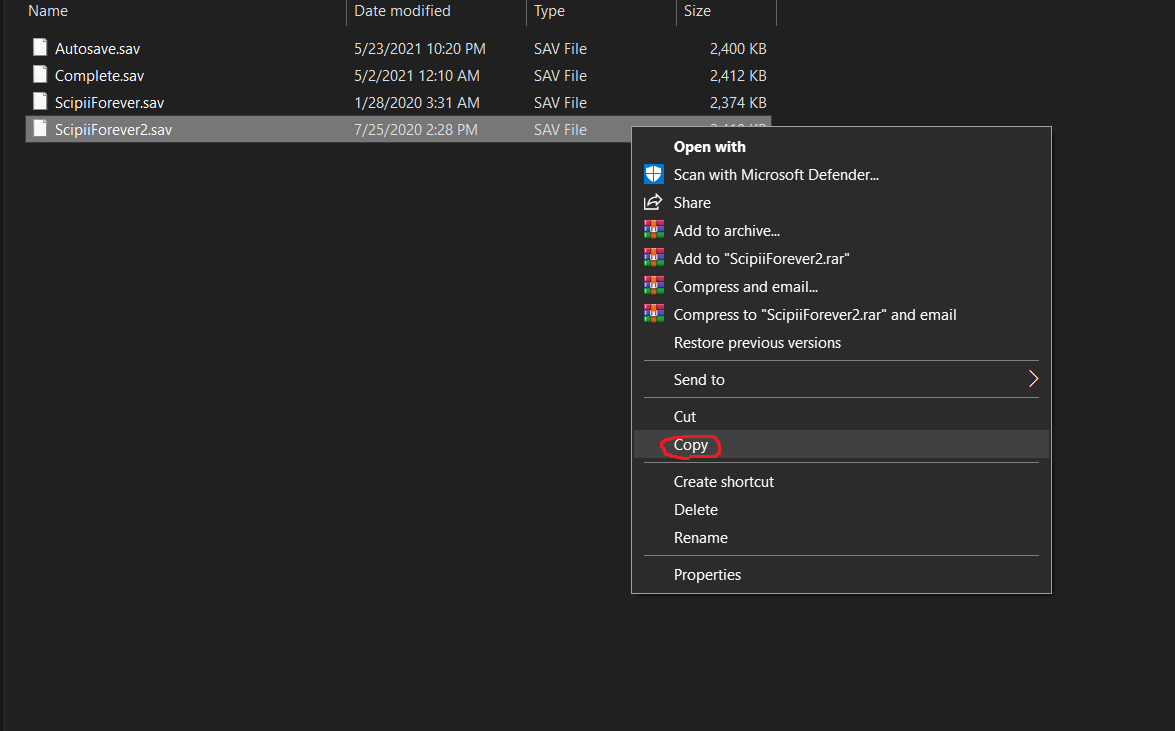
Task: Click WinRAR icon beside Add to "ScipiiForever2.rar"
Action: click(653, 259)
